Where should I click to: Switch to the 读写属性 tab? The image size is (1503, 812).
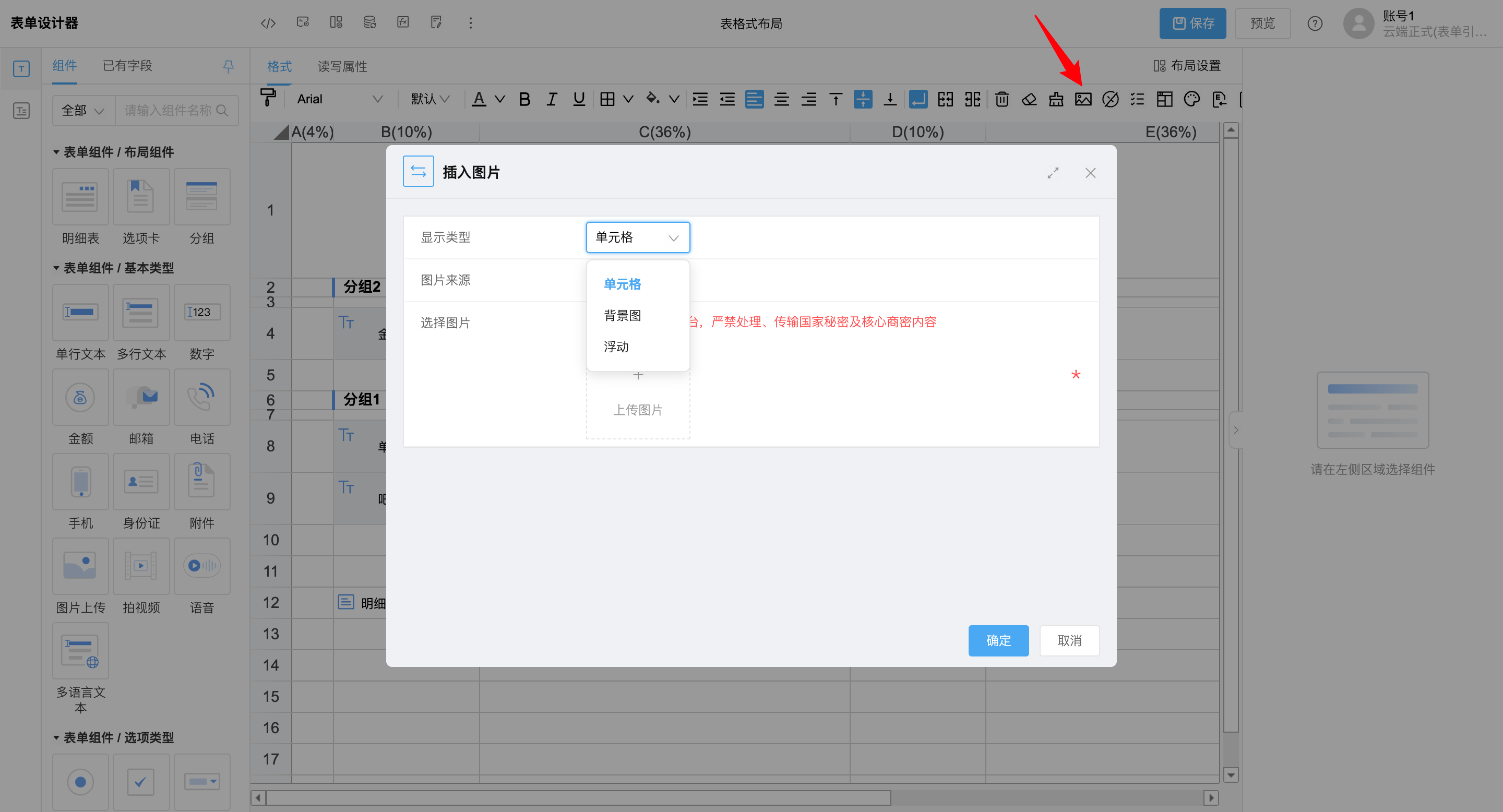point(342,66)
